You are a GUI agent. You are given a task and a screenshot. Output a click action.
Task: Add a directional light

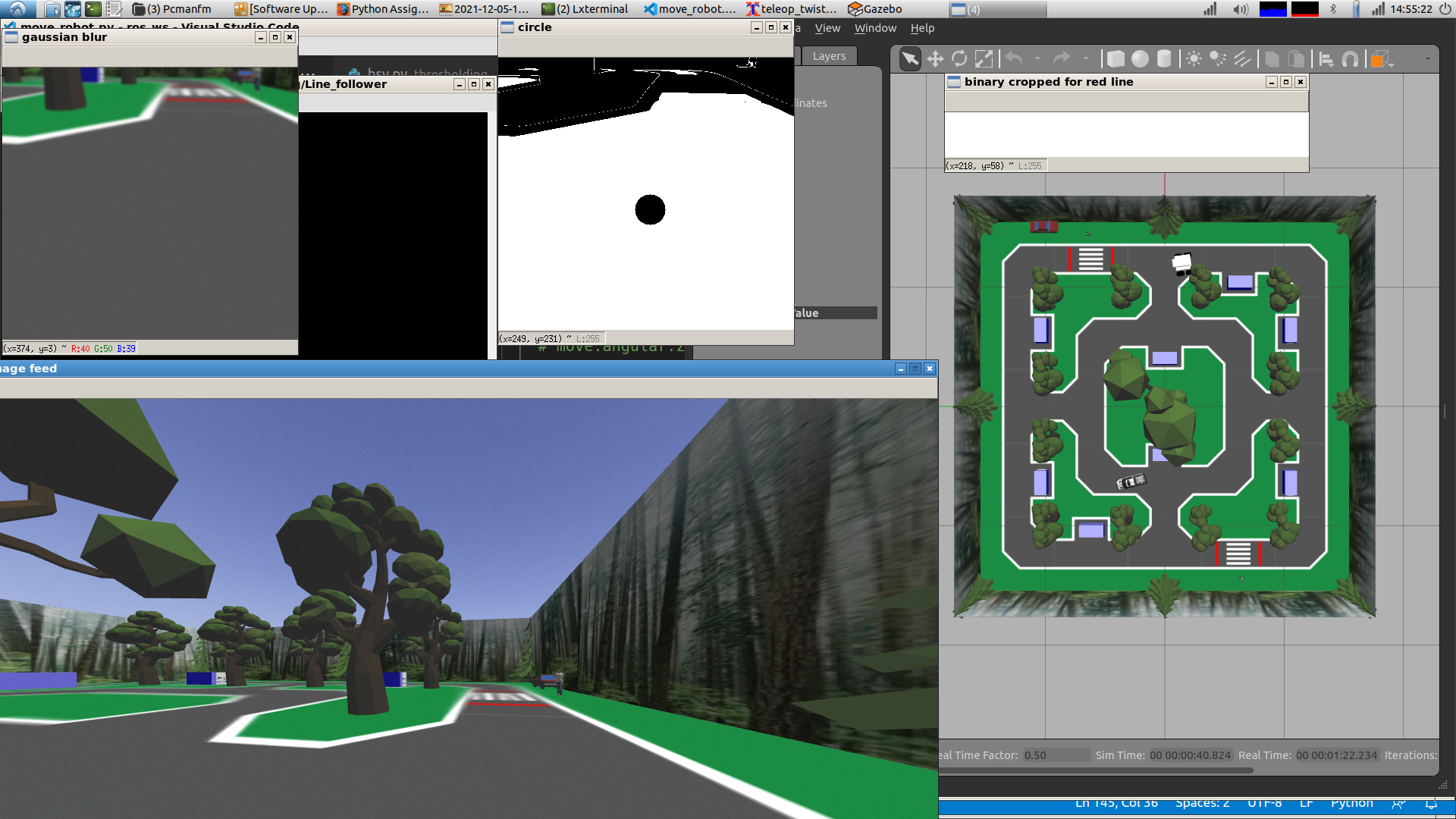click(1242, 59)
